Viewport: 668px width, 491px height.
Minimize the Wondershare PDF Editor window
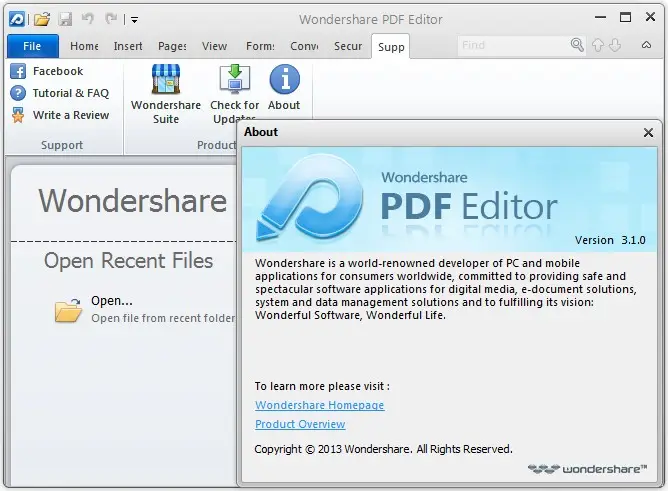click(600, 17)
